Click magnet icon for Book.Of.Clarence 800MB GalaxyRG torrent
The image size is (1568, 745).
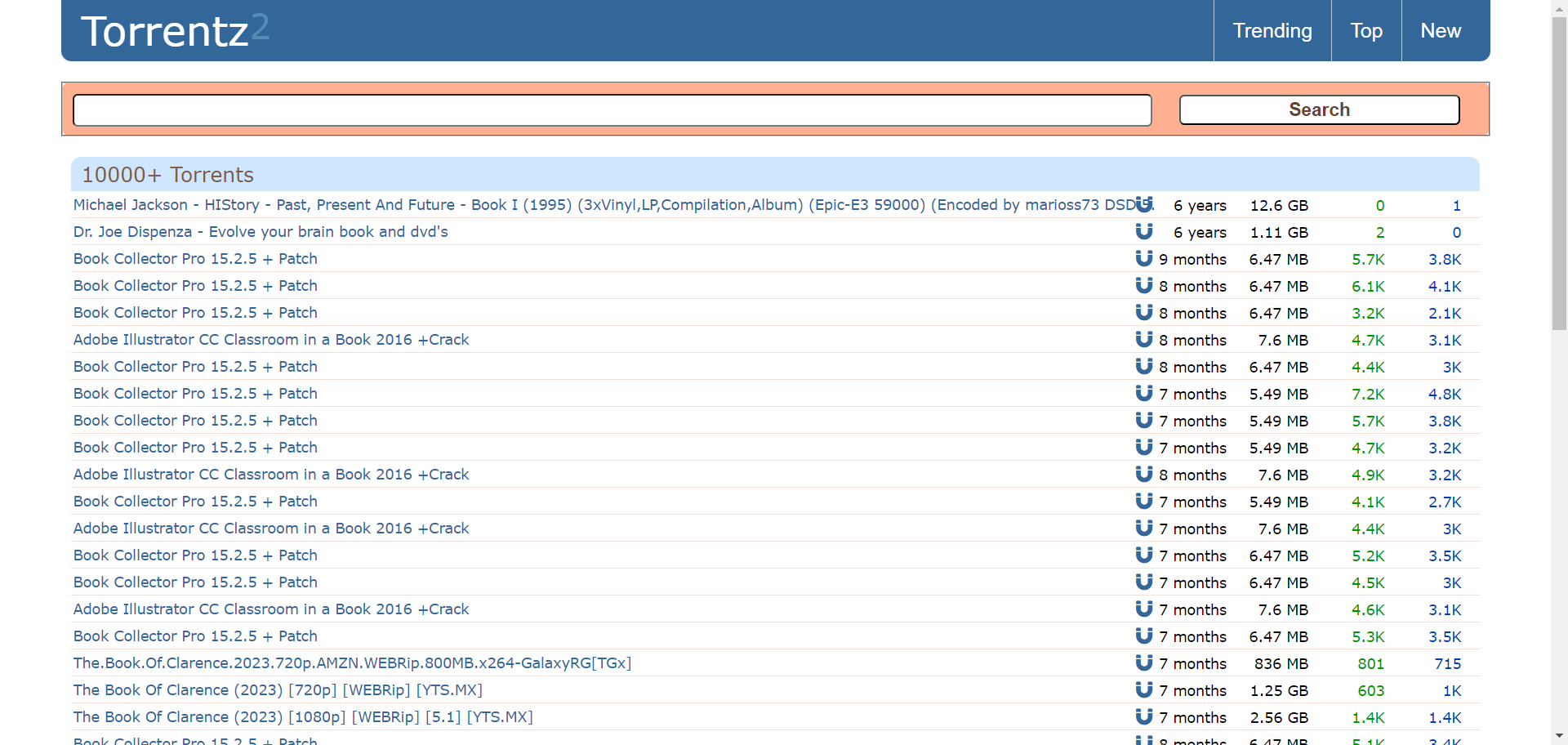[x=1144, y=662]
